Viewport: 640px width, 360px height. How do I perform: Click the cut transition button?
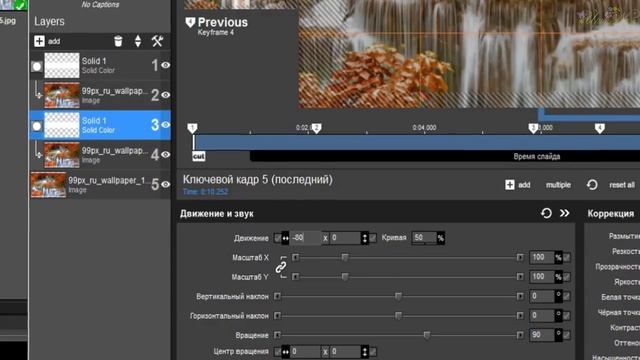click(x=199, y=156)
